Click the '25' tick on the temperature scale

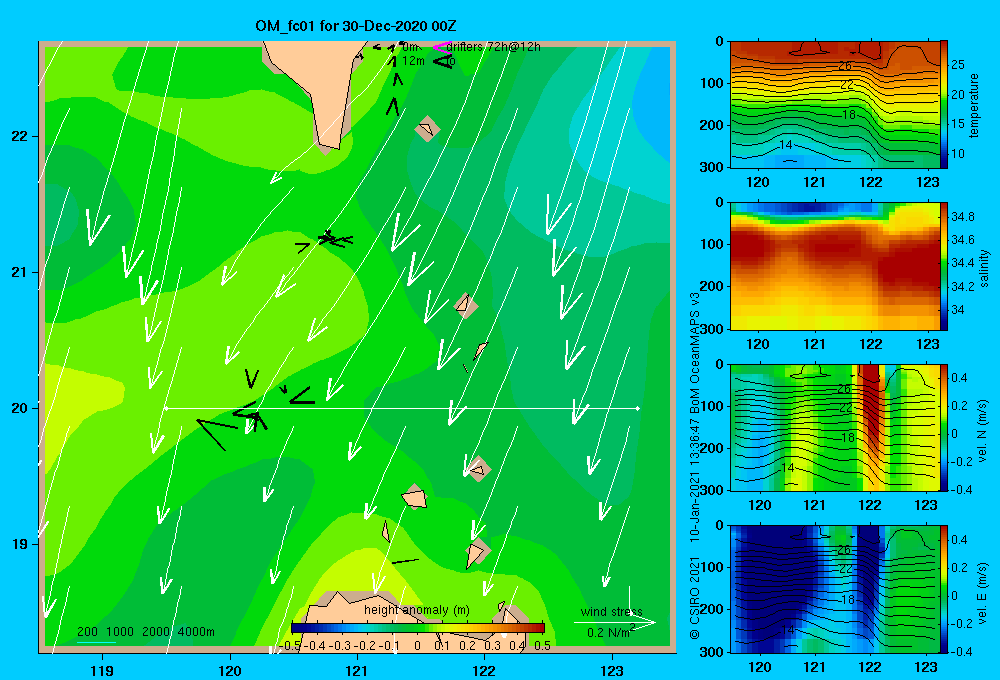coord(958,65)
